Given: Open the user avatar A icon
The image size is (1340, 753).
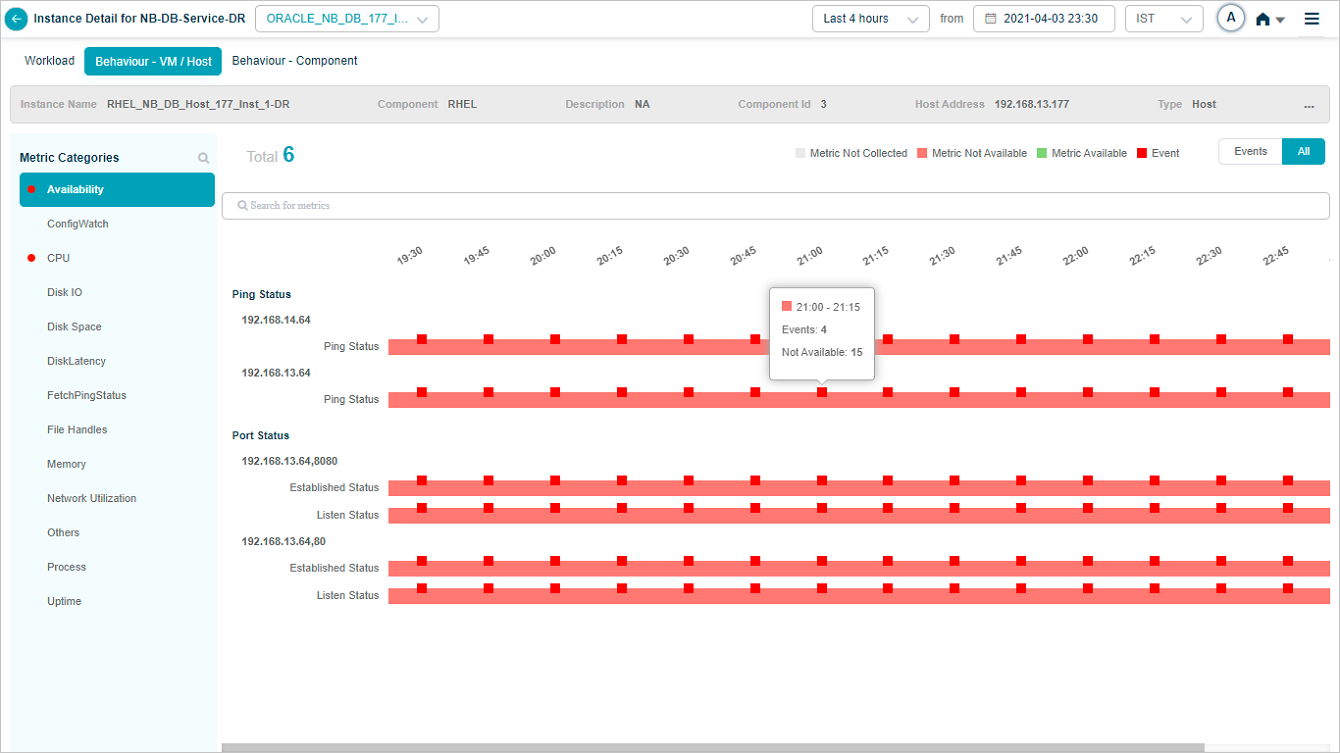Looking at the screenshot, I should click(x=1231, y=18).
